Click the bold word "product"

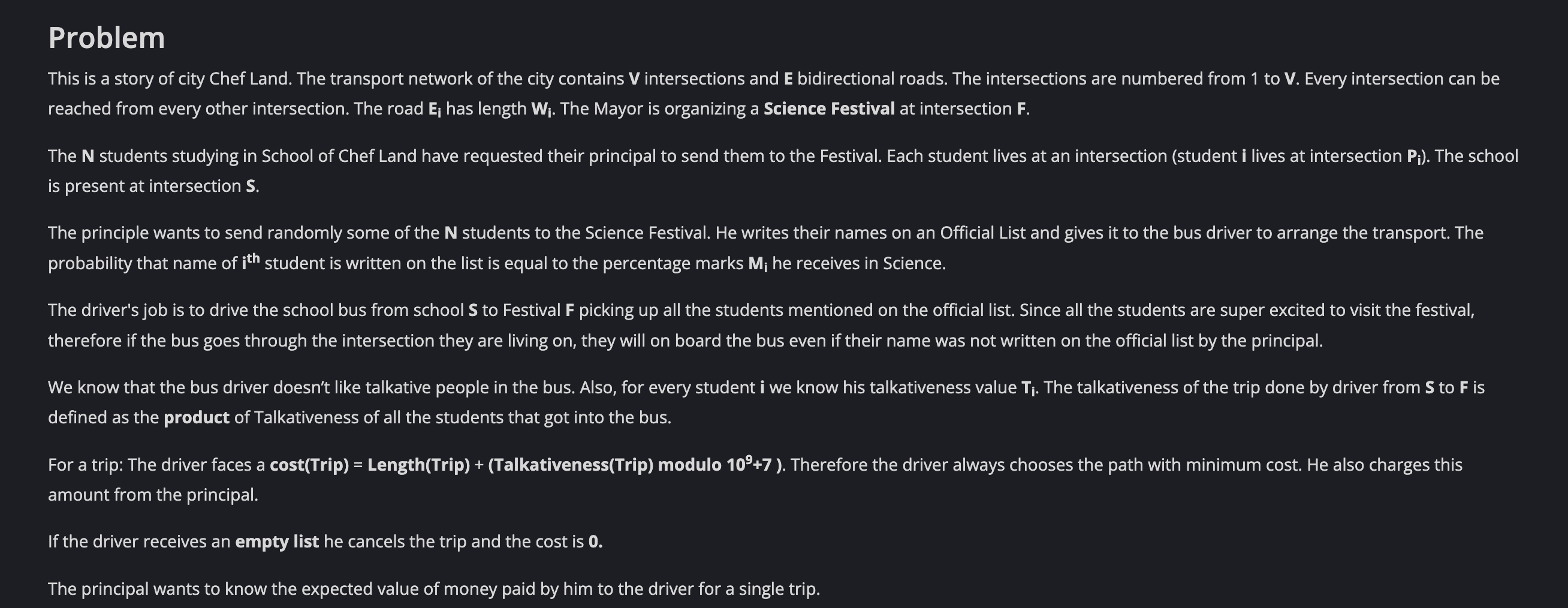tap(196, 417)
